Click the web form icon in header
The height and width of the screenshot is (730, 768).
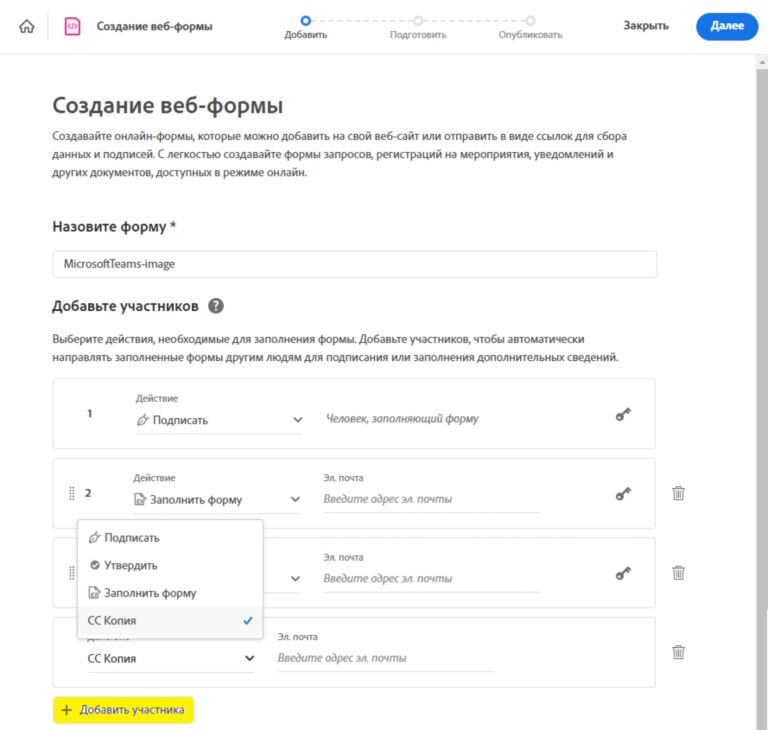tap(72, 27)
